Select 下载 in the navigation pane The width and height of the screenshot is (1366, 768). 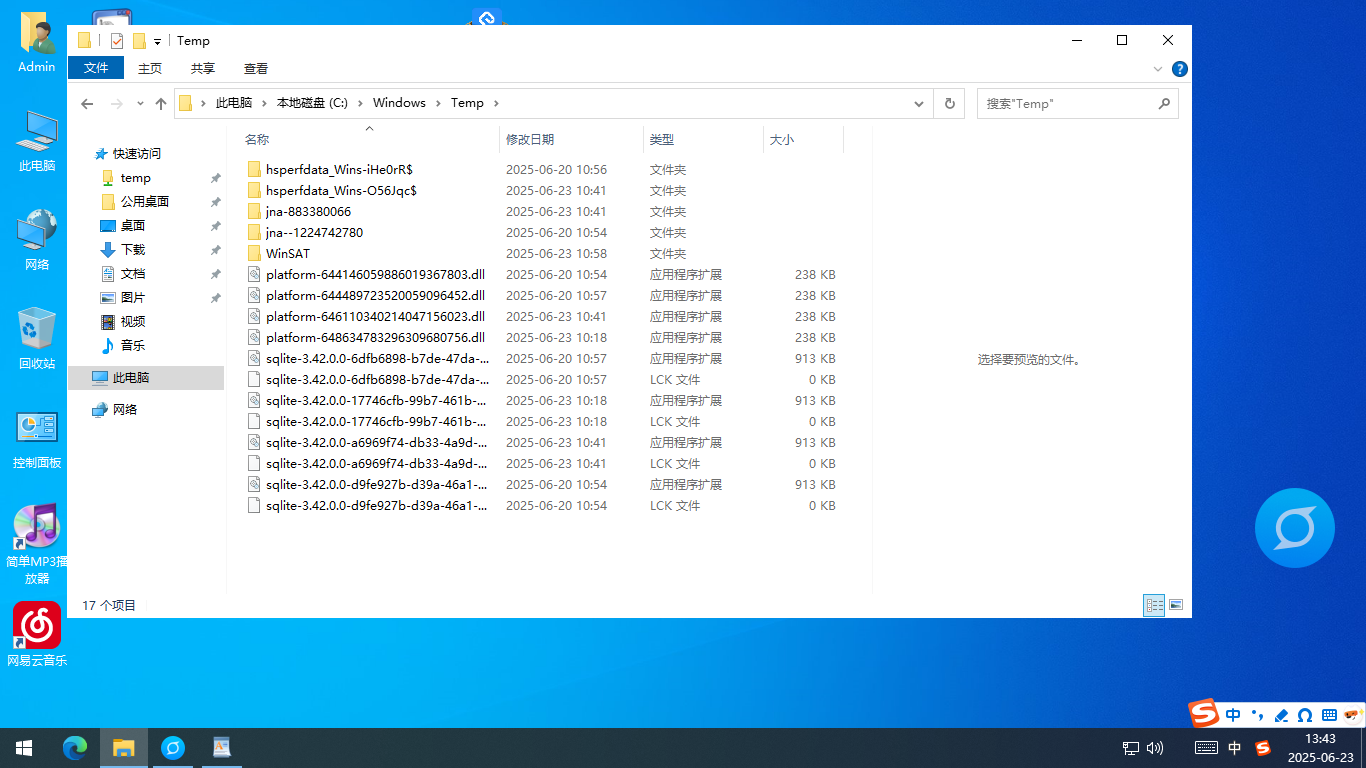(133, 250)
